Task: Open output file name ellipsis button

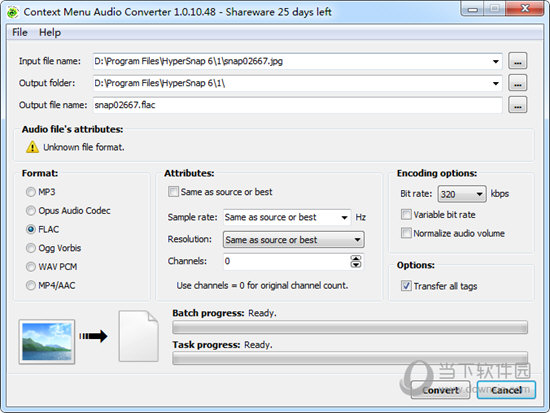Action: (x=517, y=105)
